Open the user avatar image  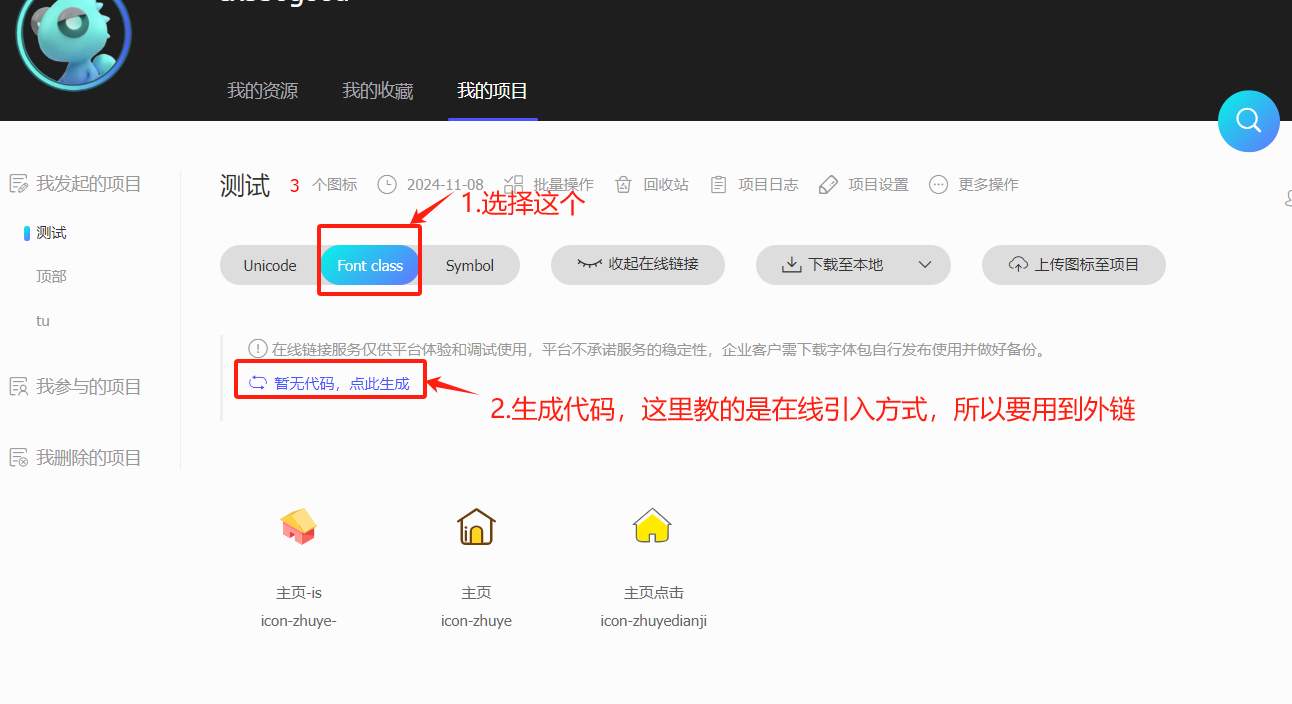click(74, 40)
